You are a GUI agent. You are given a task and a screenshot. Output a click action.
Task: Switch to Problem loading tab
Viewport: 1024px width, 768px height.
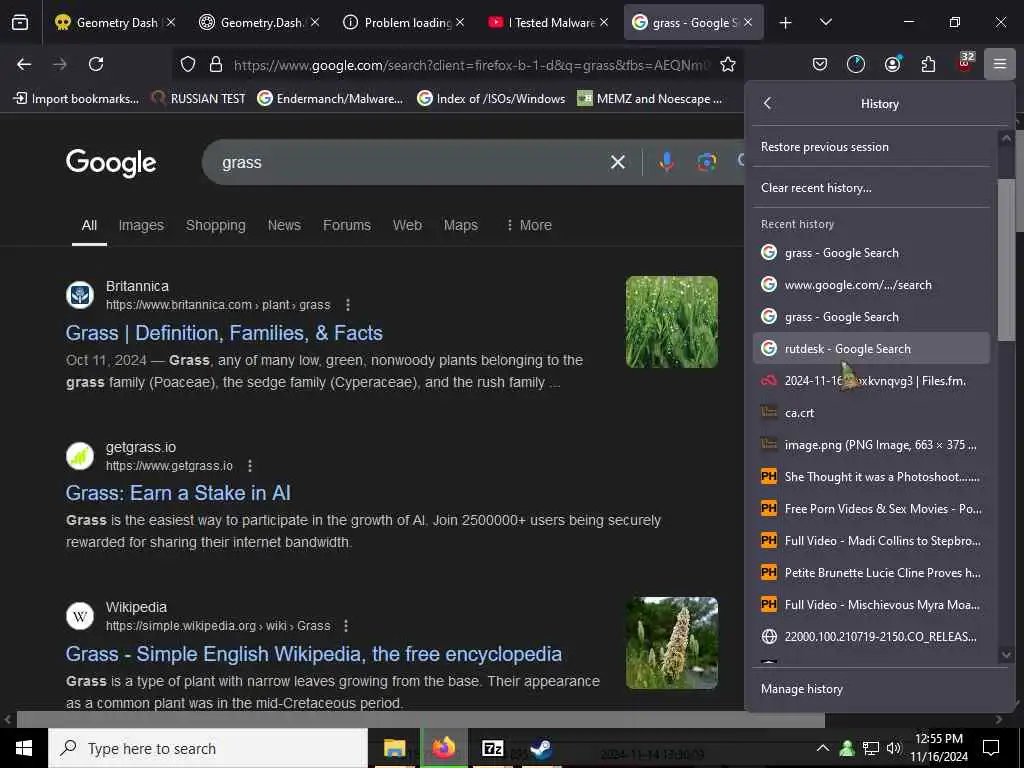click(405, 22)
